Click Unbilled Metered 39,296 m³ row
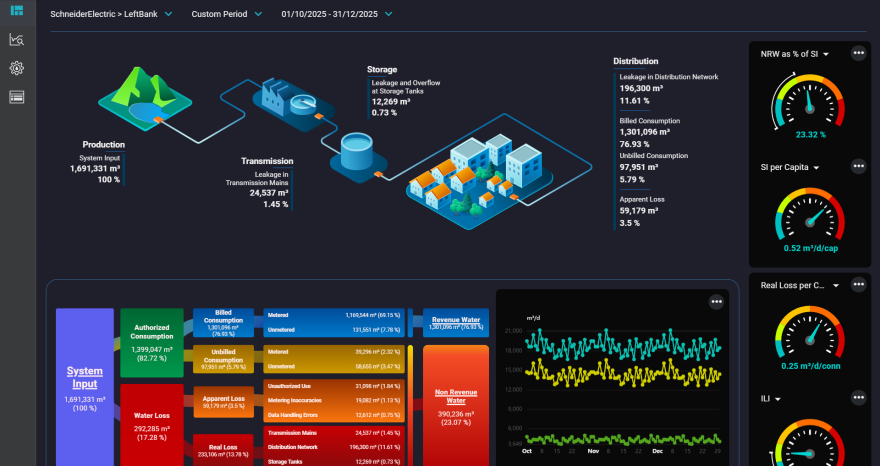 point(334,352)
